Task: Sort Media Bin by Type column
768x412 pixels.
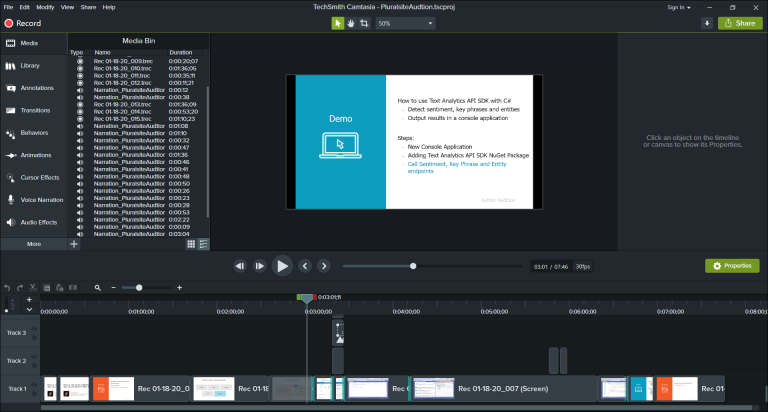Action: pos(76,52)
